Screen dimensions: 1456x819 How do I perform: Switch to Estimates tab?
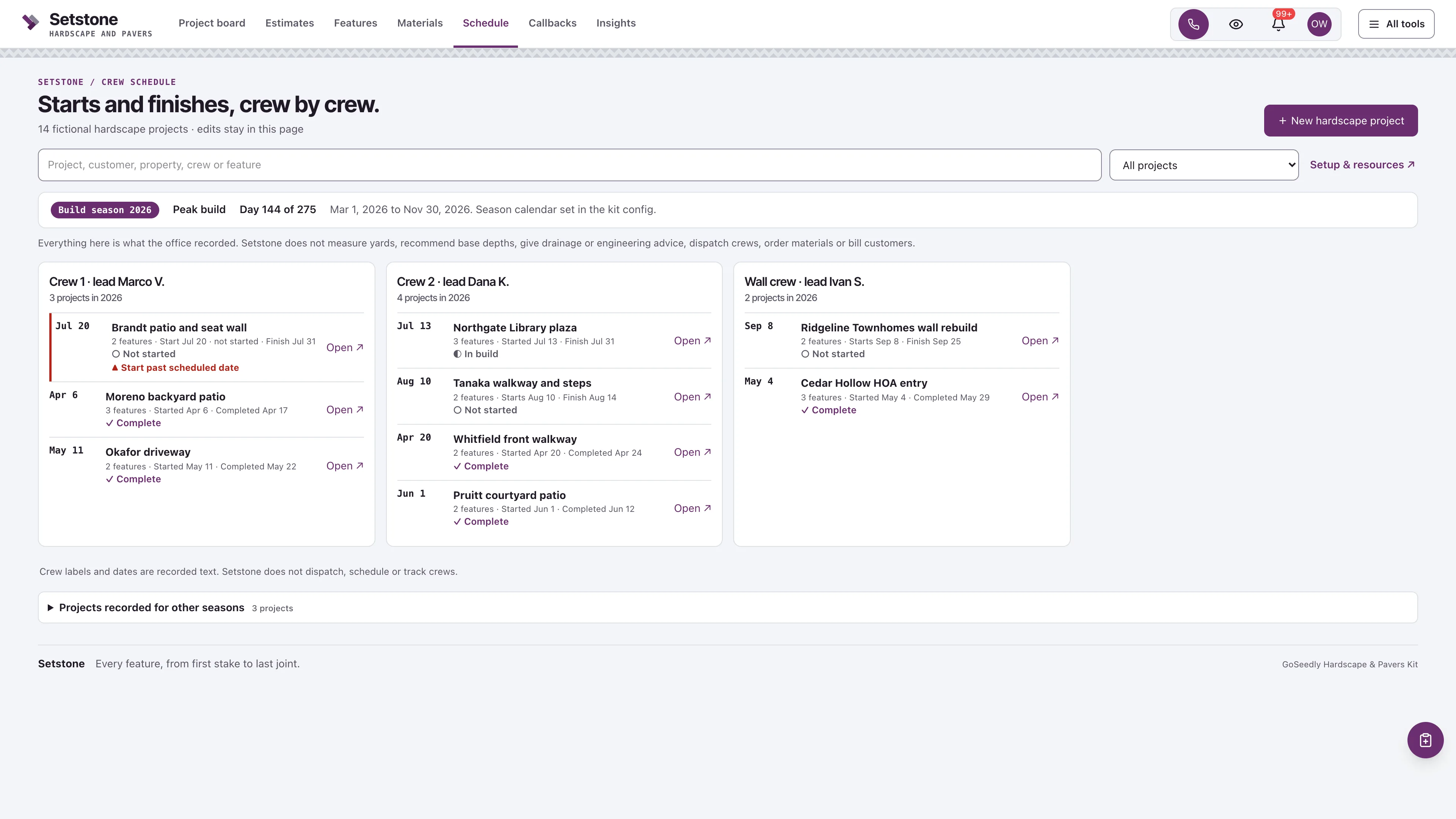click(289, 23)
